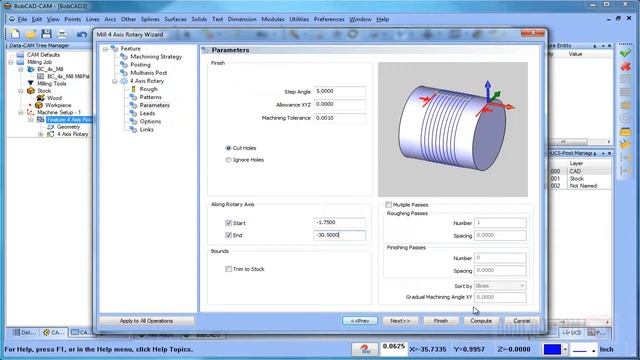Save with the floppy disk toolbar icon

(47, 34)
